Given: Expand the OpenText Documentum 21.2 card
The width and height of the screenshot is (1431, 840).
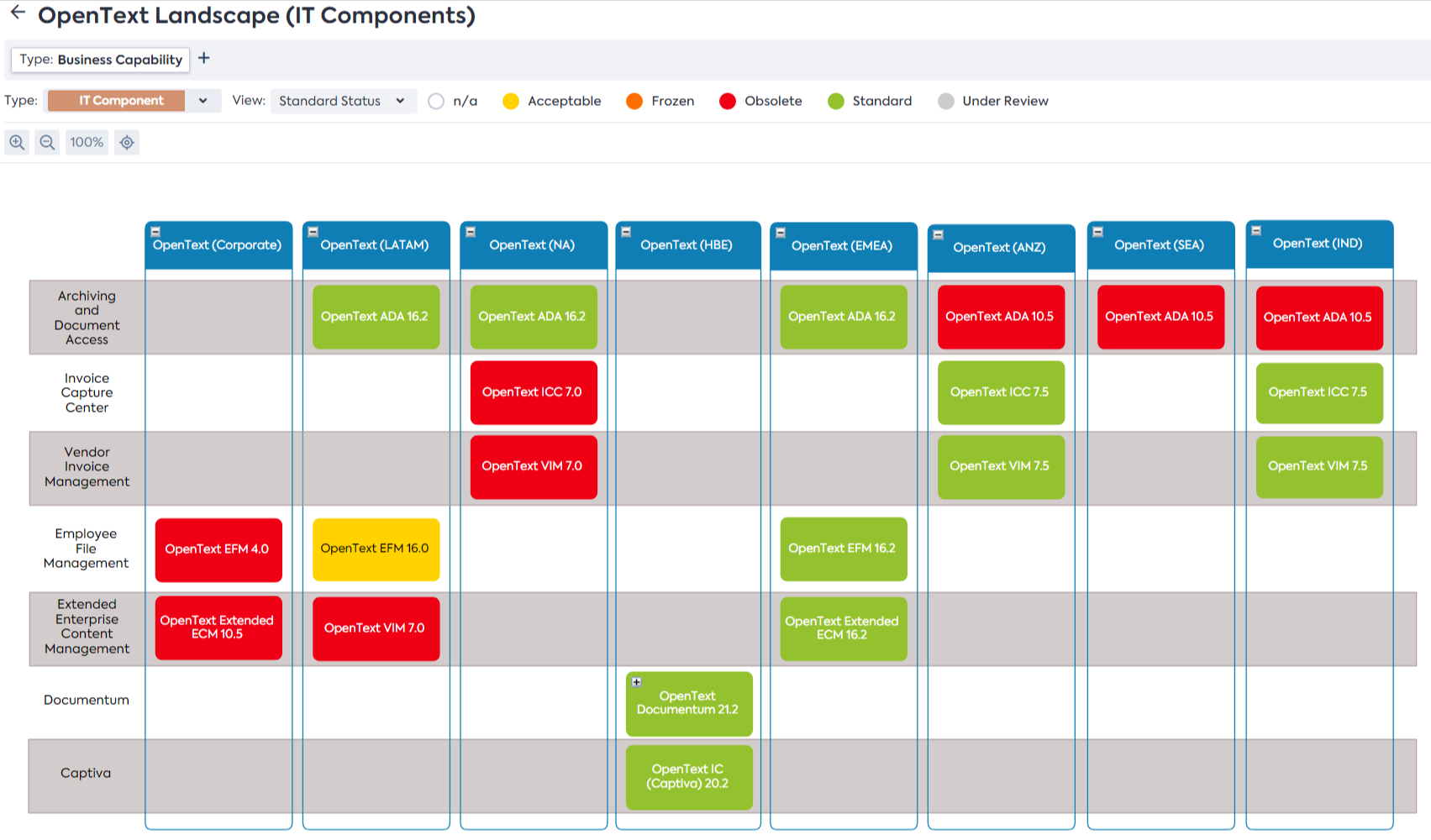Looking at the screenshot, I should click(x=637, y=682).
